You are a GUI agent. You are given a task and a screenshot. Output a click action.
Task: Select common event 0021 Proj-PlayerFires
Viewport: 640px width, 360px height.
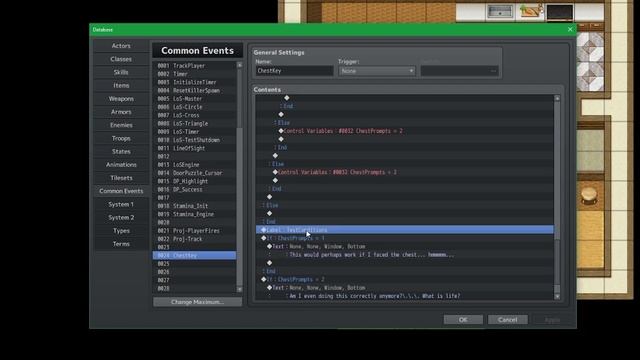194,231
